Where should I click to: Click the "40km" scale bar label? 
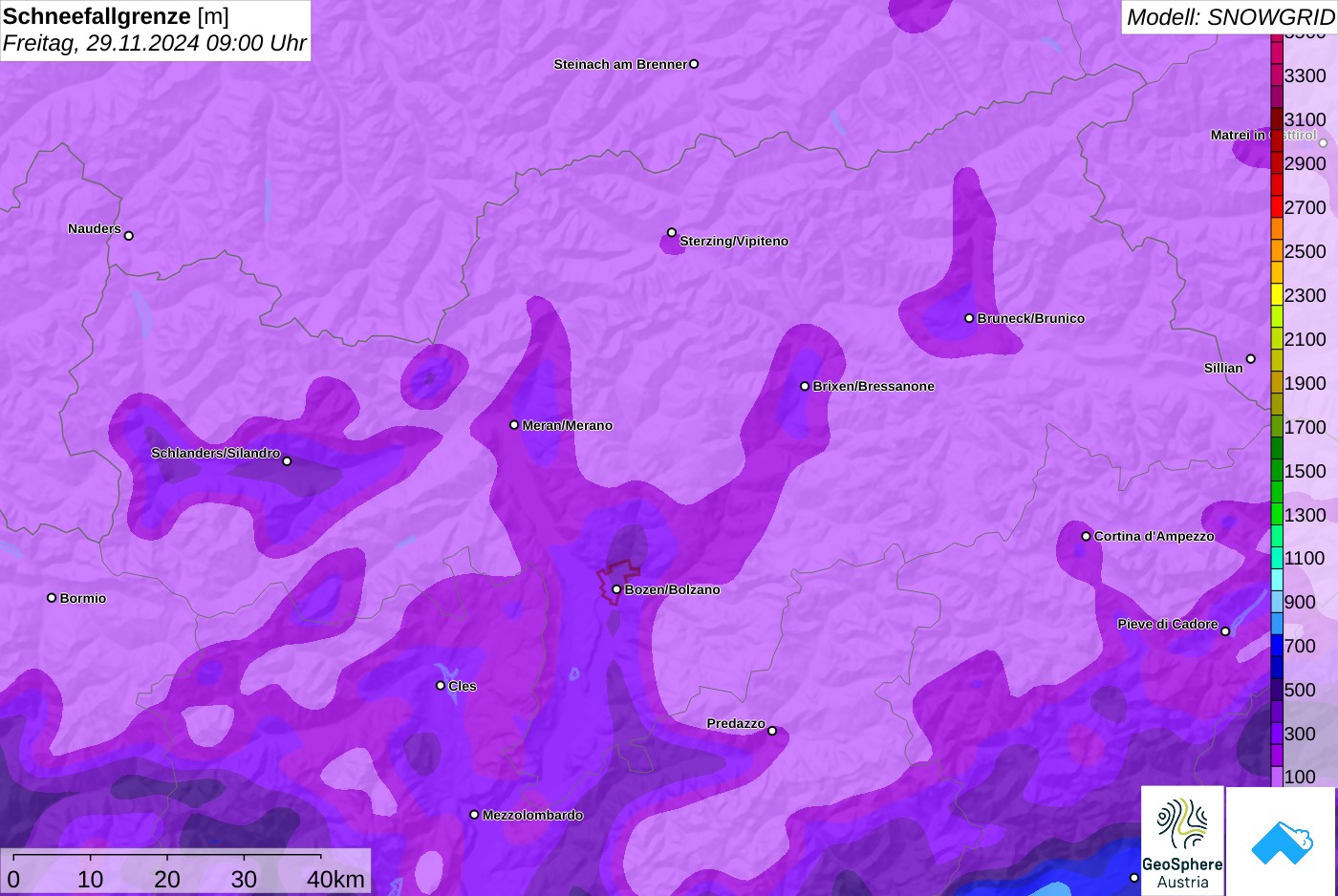tap(335, 879)
